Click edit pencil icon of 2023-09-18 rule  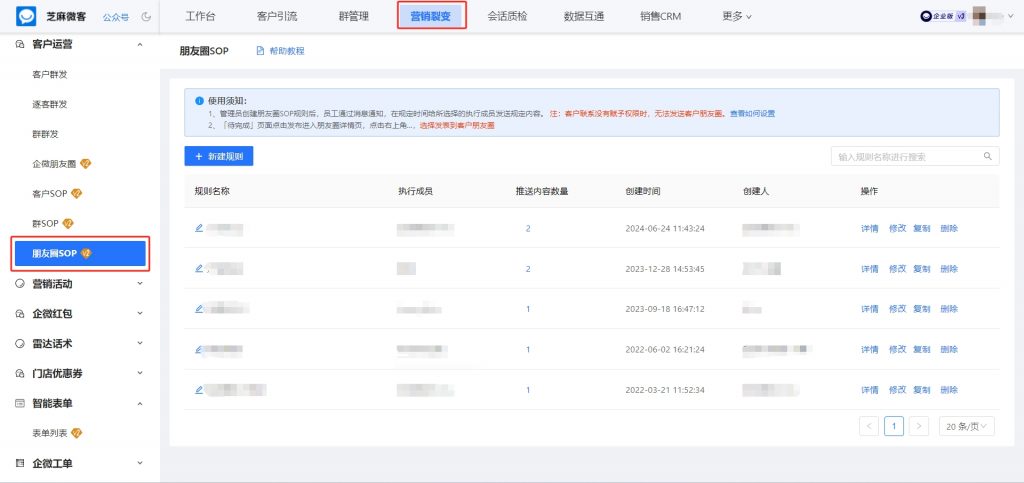199,309
